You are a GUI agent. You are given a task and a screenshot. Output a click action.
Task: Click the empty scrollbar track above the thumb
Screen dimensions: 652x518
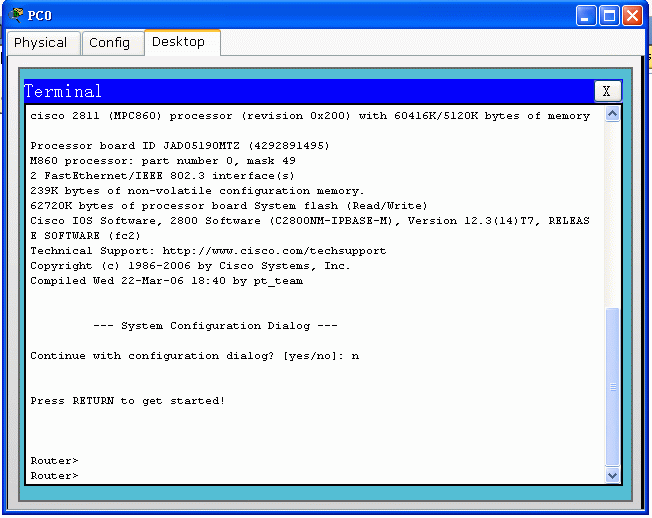[613, 210]
